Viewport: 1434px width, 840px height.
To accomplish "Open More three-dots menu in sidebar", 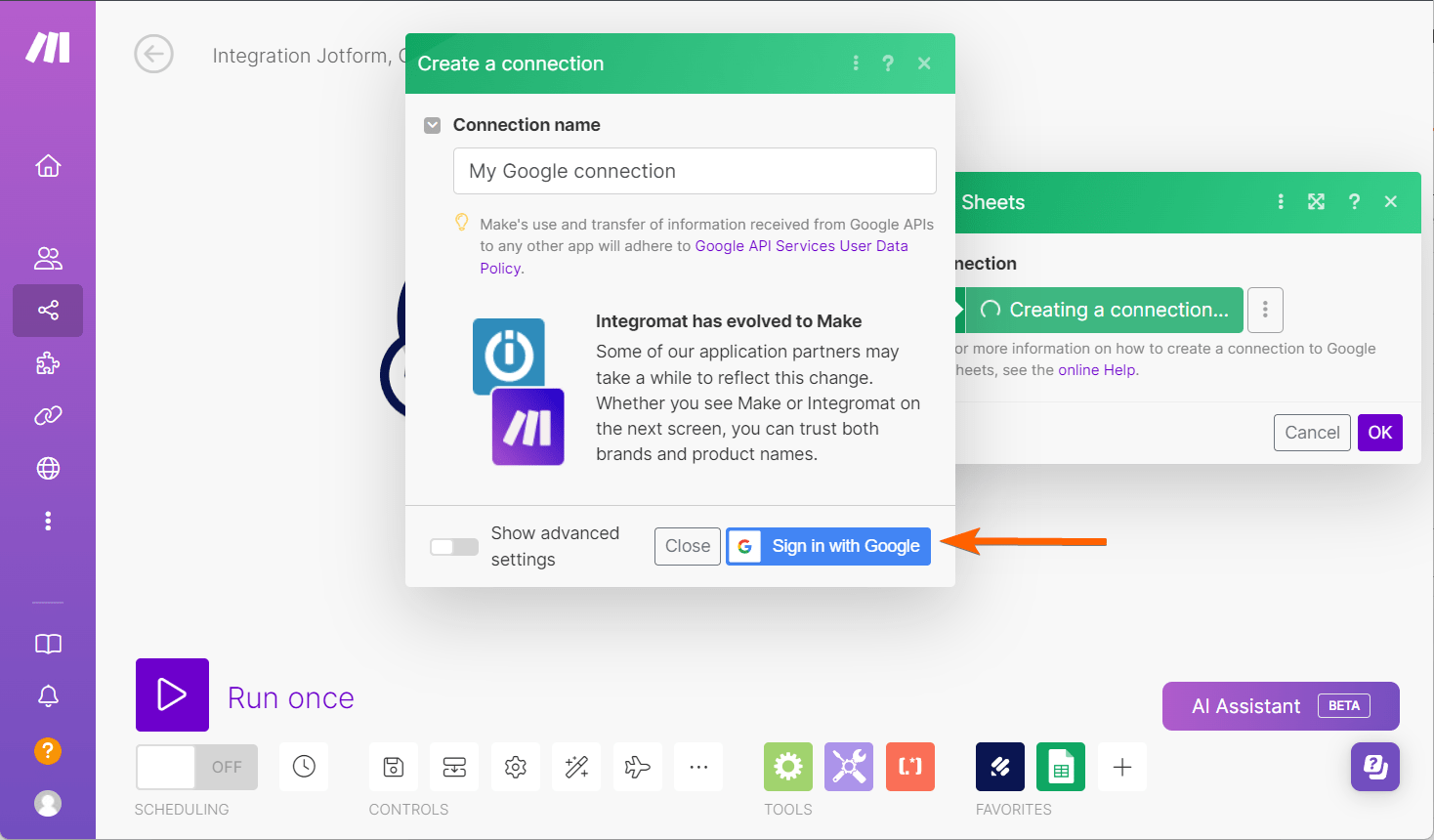I will 48,521.
